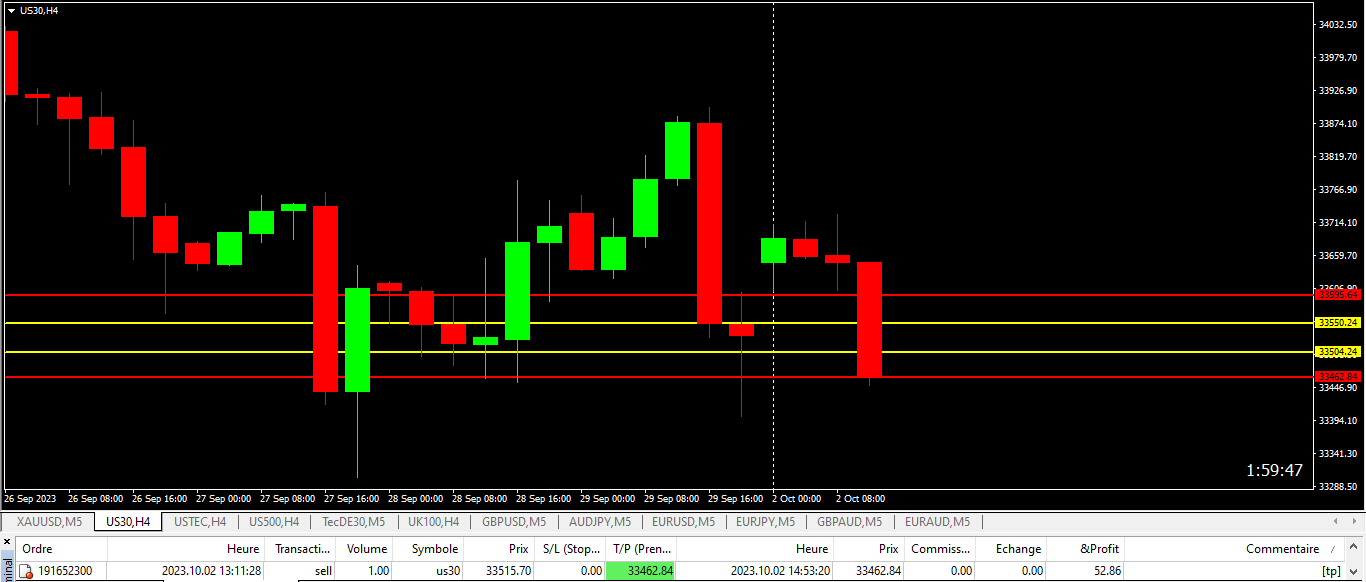
Task: Select the US500,H4 chart tab
Action: pyautogui.click(x=274, y=522)
